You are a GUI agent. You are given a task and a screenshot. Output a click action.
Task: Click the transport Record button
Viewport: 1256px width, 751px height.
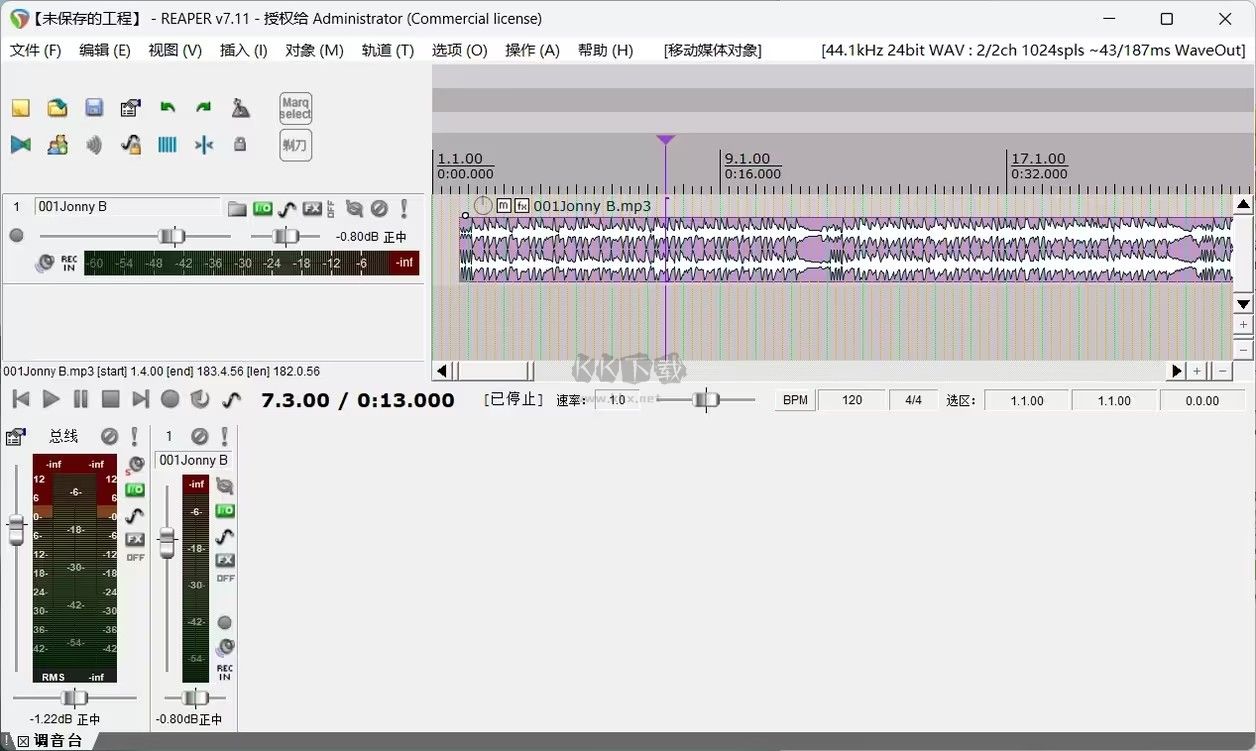click(170, 400)
